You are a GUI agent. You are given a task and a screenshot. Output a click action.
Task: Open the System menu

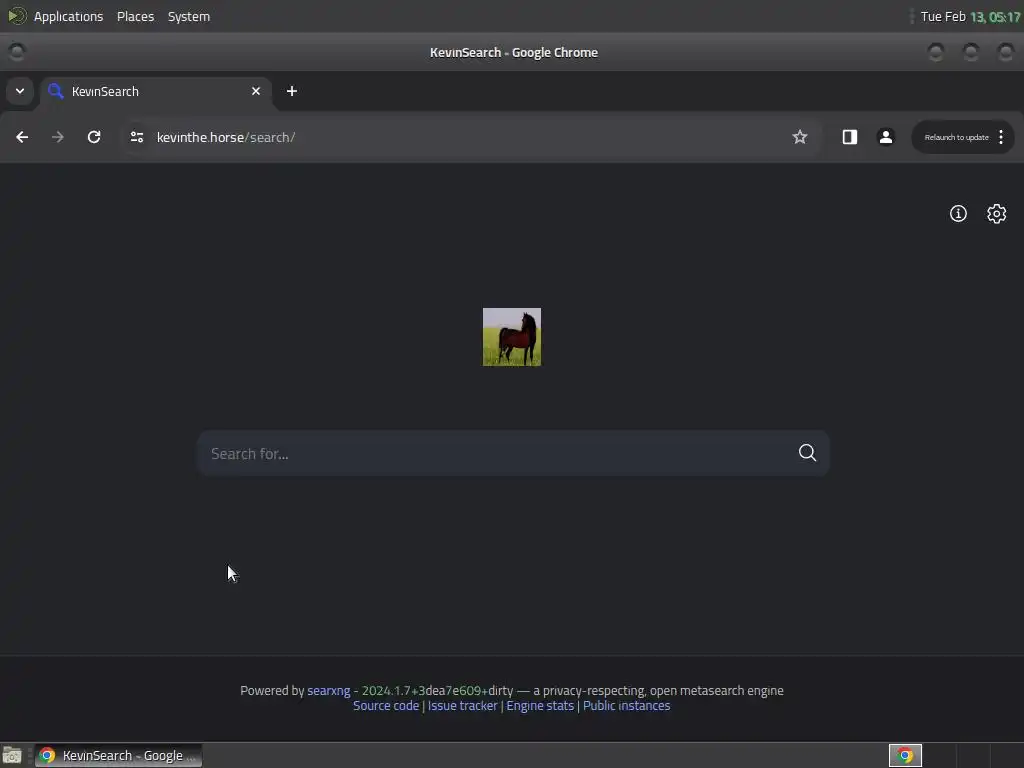(x=189, y=16)
